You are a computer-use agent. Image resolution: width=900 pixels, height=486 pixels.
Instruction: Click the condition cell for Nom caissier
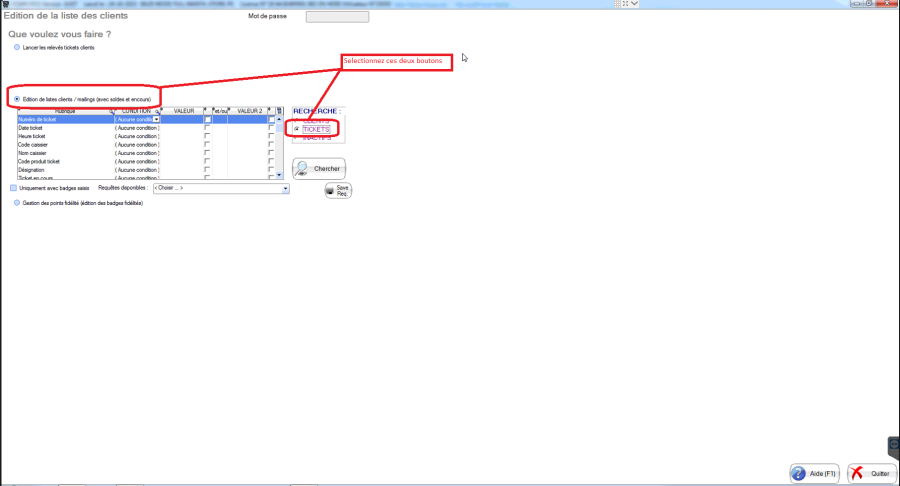(137, 153)
